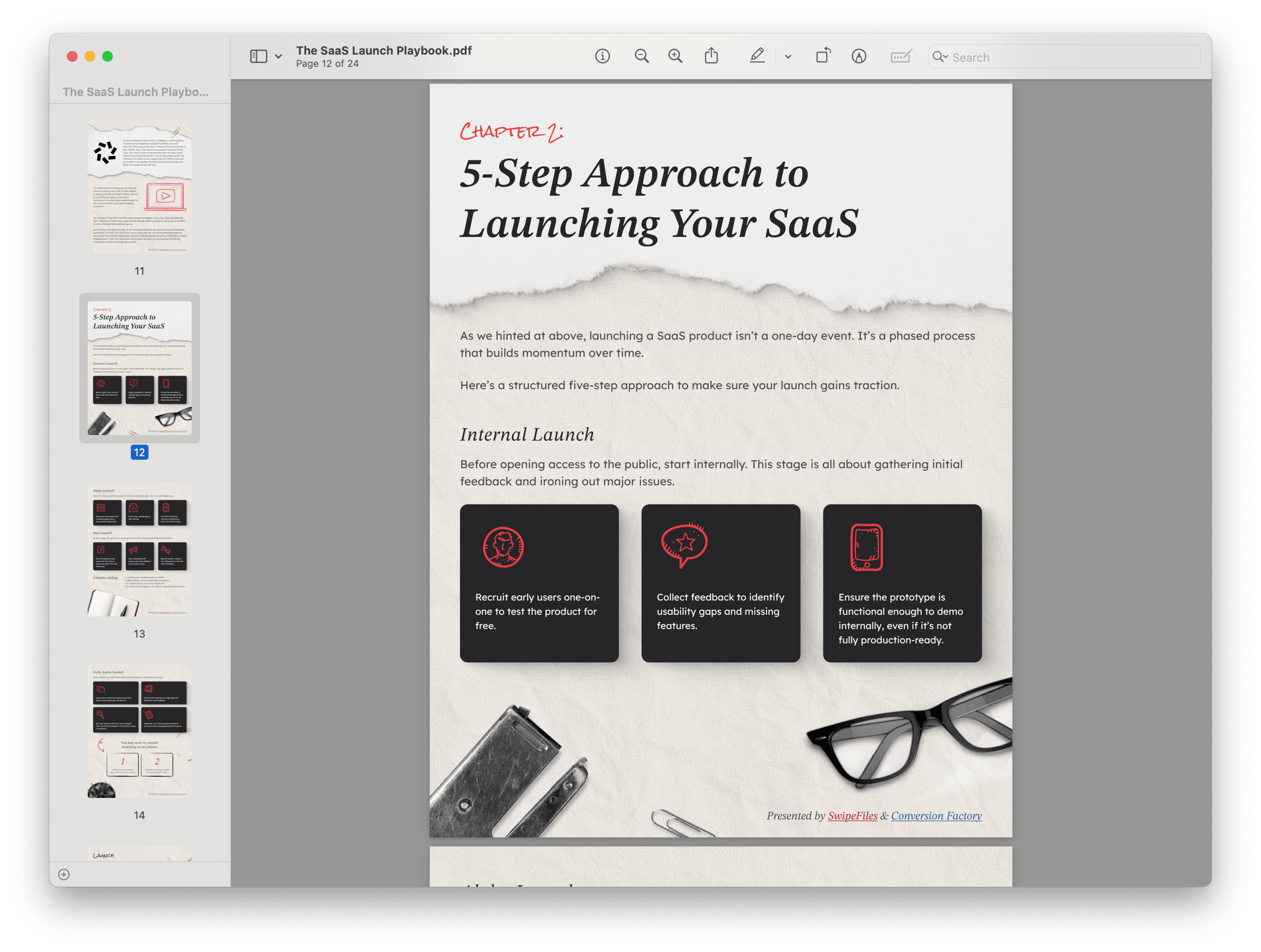Zoom out of the PDF page
This screenshot has height=952, width=1261.
[642, 56]
